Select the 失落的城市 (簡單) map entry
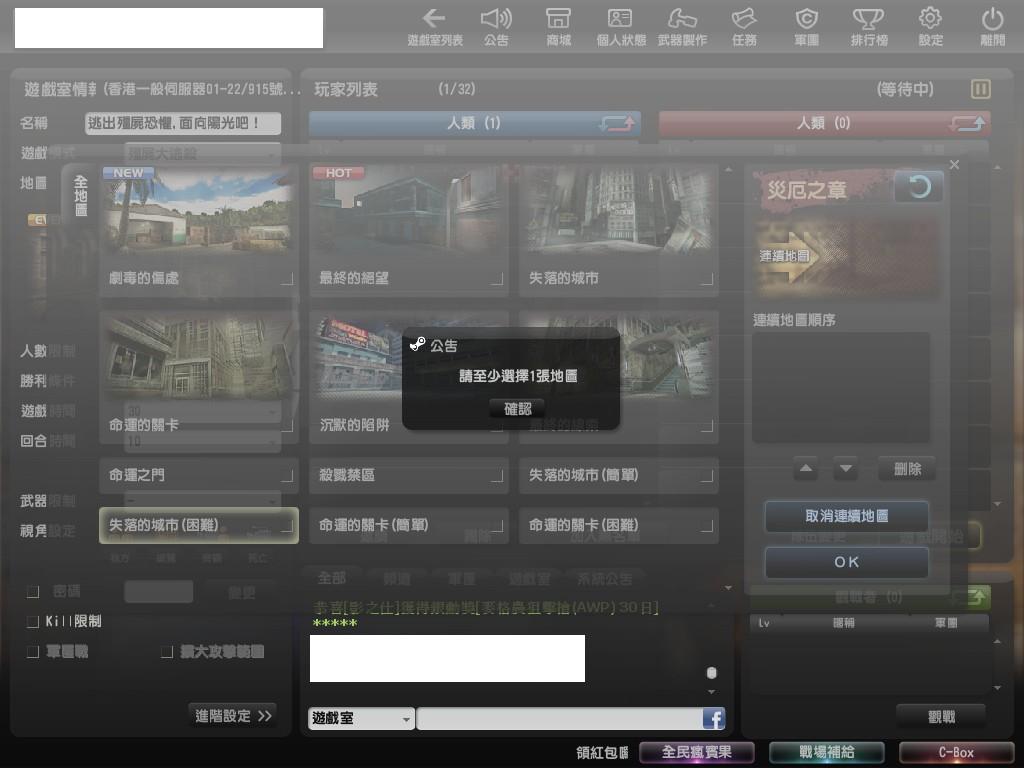1024x768 pixels. click(618, 475)
